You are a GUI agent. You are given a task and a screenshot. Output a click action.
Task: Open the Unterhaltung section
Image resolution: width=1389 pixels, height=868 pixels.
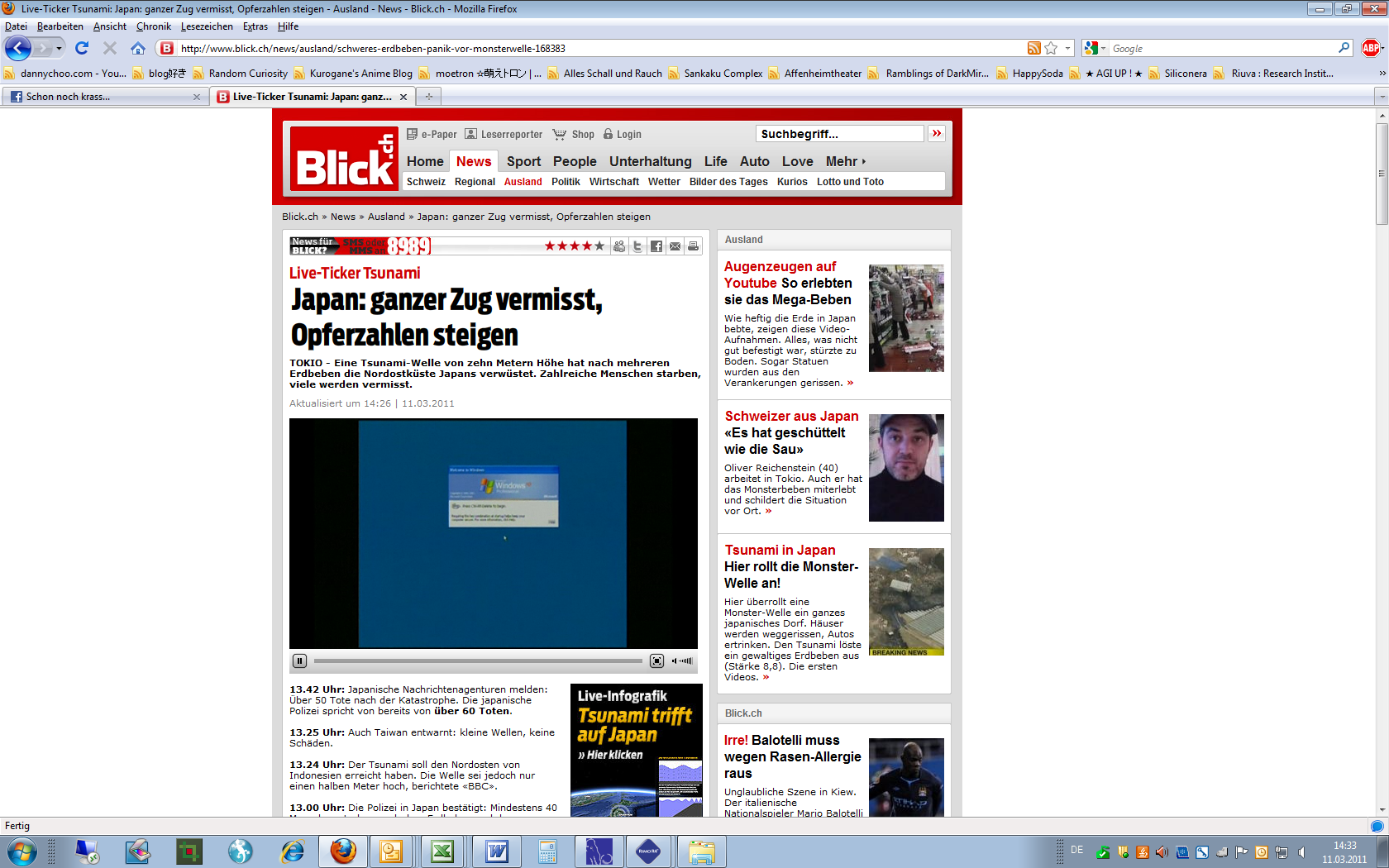650,161
